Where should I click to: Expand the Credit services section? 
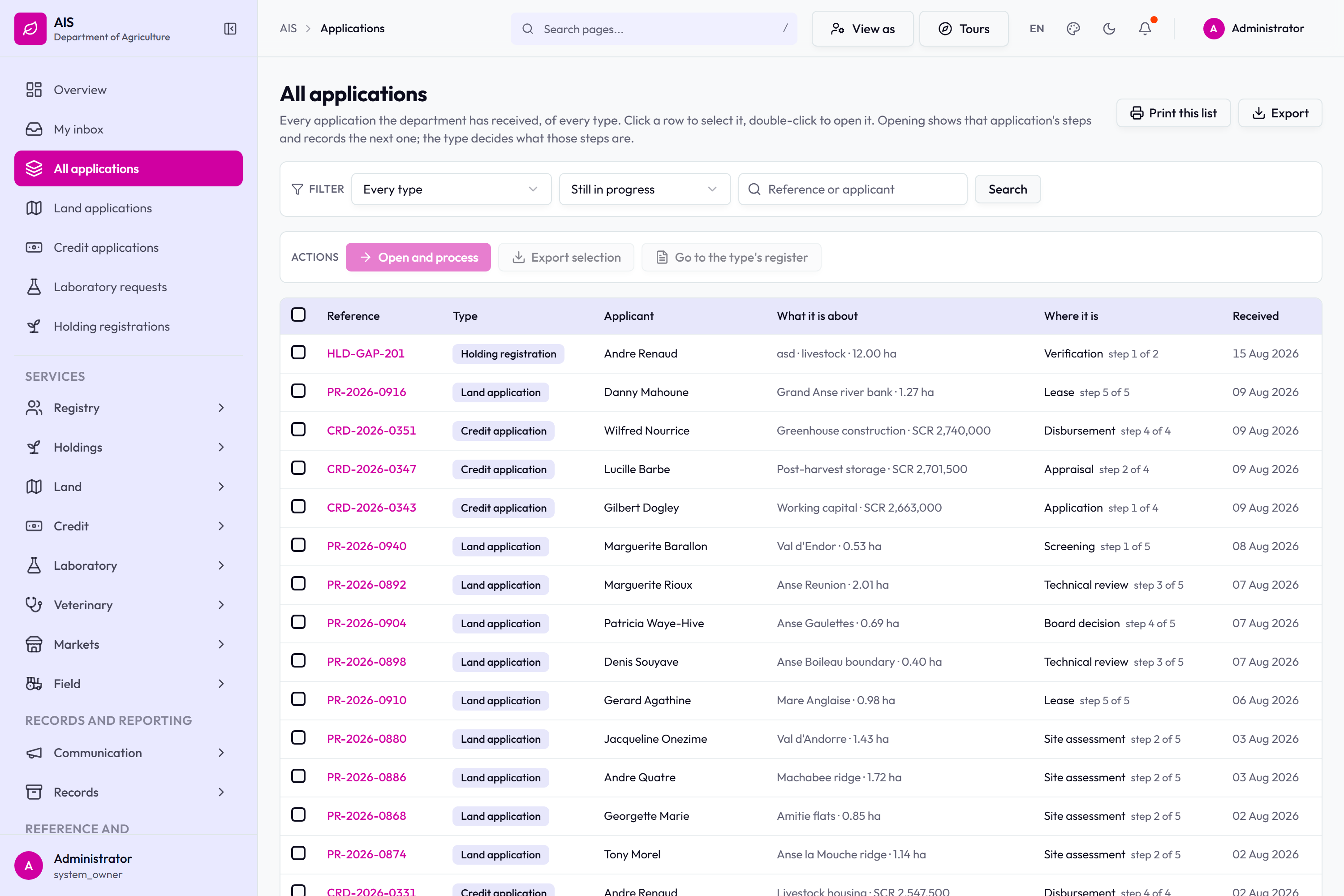[128, 526]
